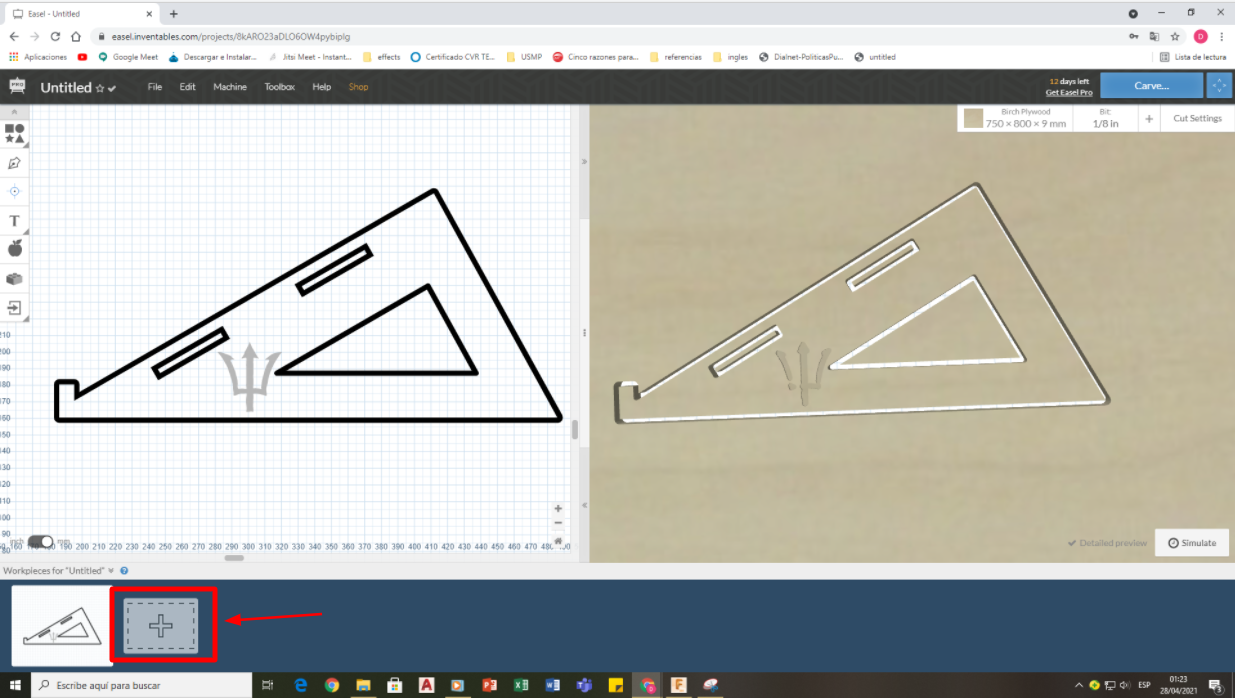Add a new workpiece with plus tile
Image resolution: width=1235 pixels, height=698 pixels.
pyautogui.click(x=161, y=626)
